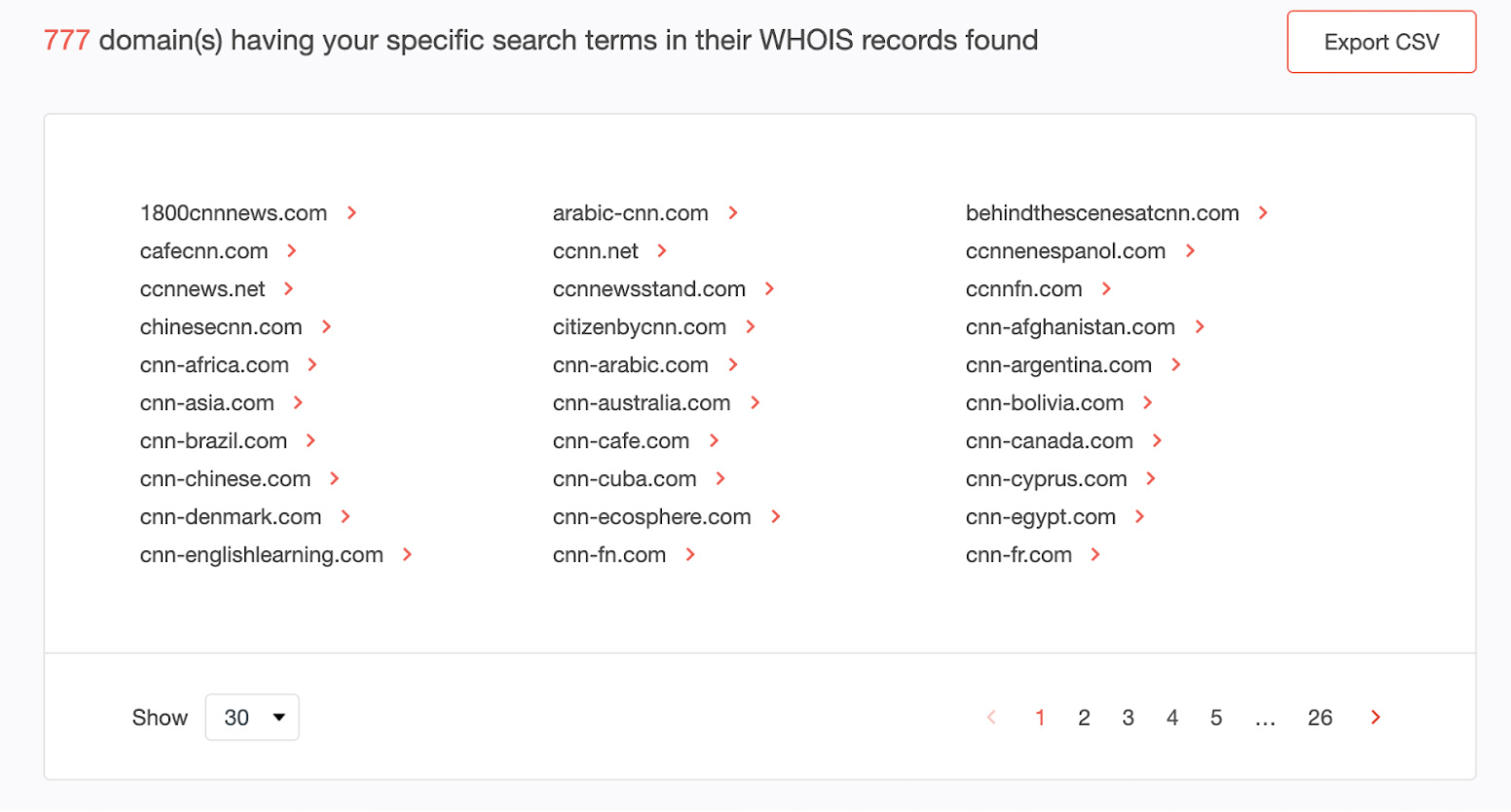Viewport: 1511px width, 812px height.
Task: Open the cnn-egypt.com domain link
Action: pos(1040,517)
